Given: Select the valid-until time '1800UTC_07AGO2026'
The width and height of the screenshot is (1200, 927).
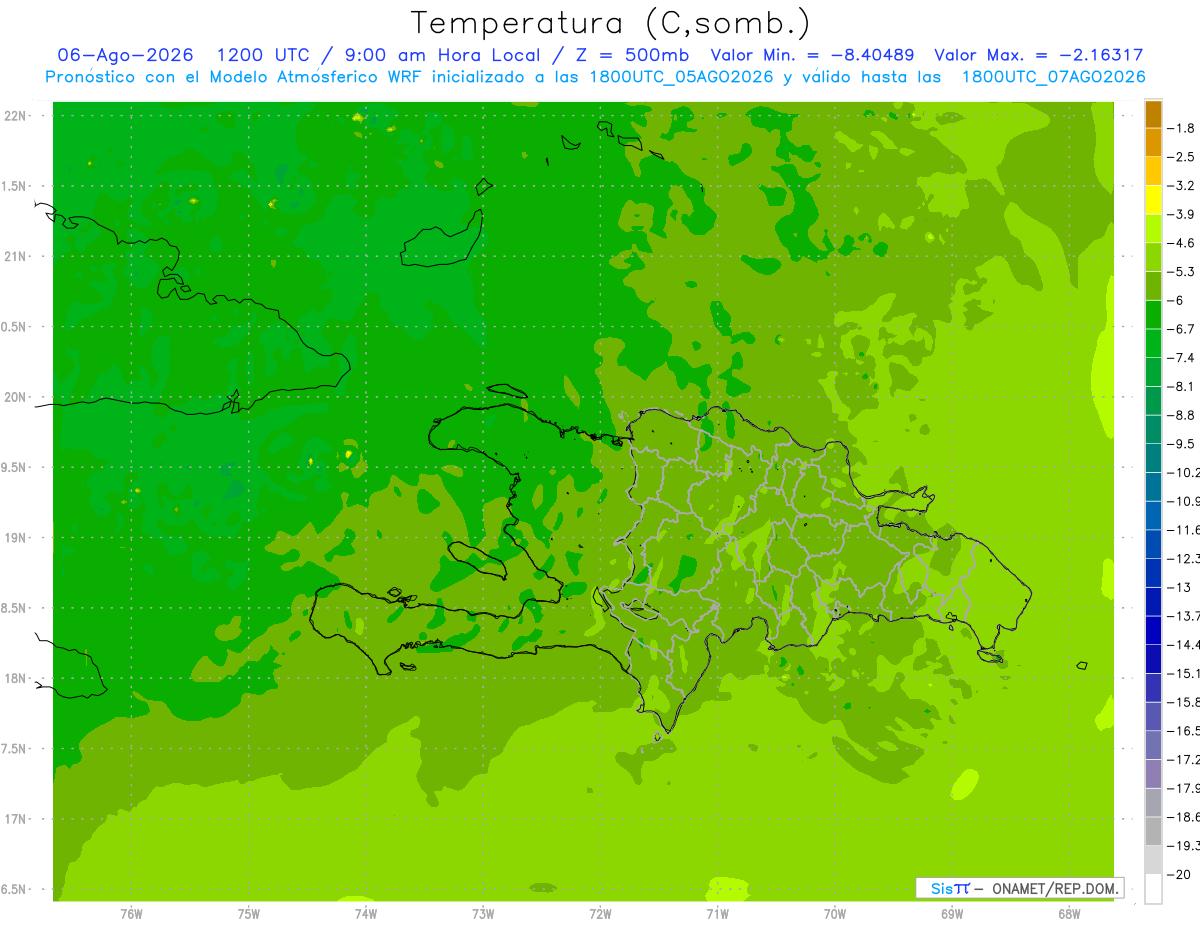Looking at the screenshot, I should 1053,77.
